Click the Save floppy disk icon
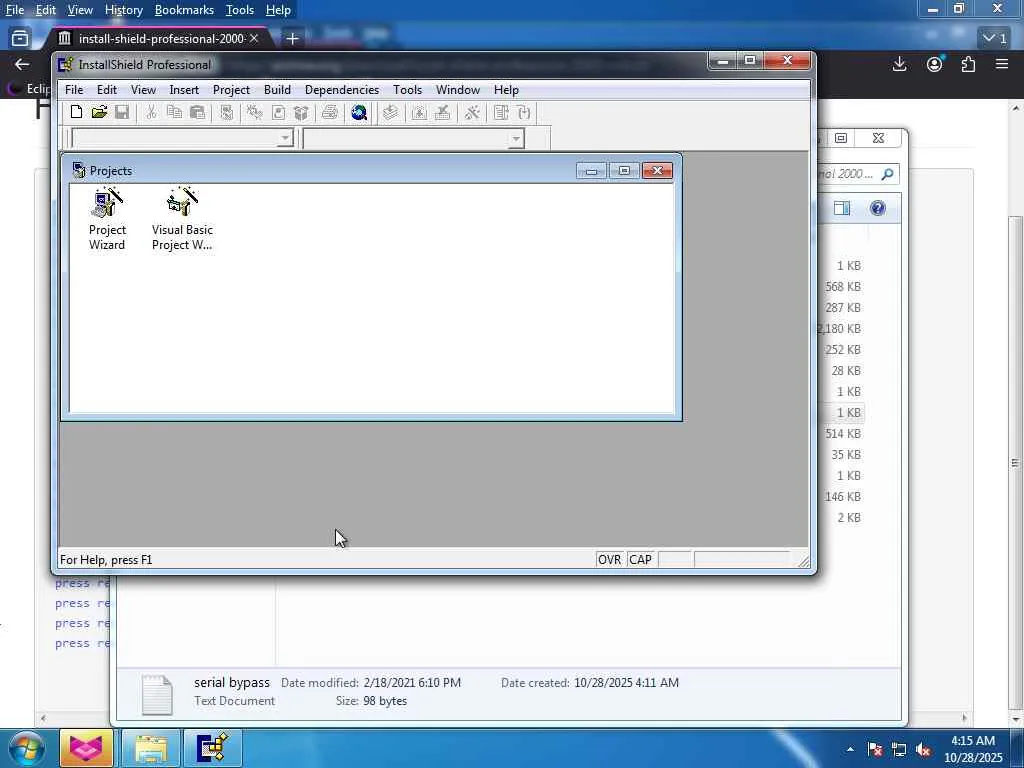 [x=122, y=112]
